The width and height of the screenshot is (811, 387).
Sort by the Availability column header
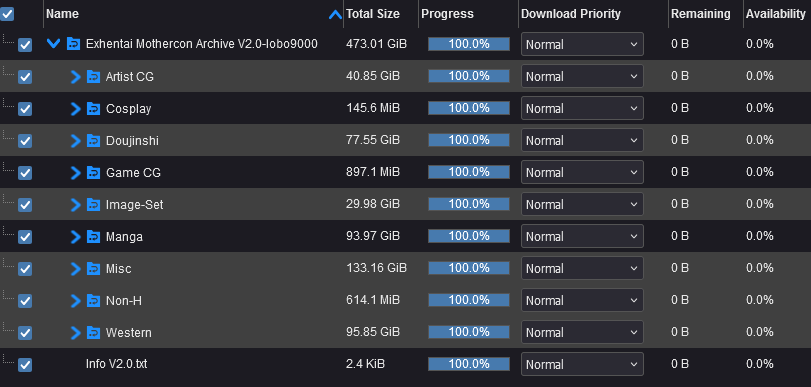pos(777,14)
